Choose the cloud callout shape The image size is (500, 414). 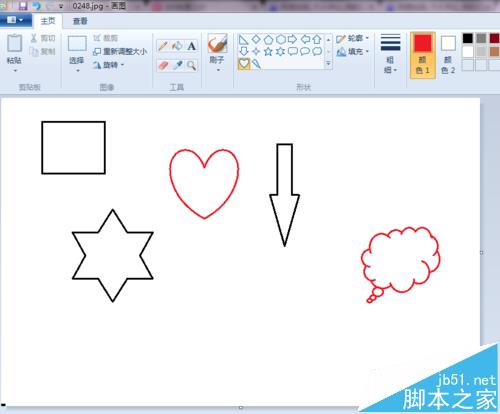tap(317, 51)
